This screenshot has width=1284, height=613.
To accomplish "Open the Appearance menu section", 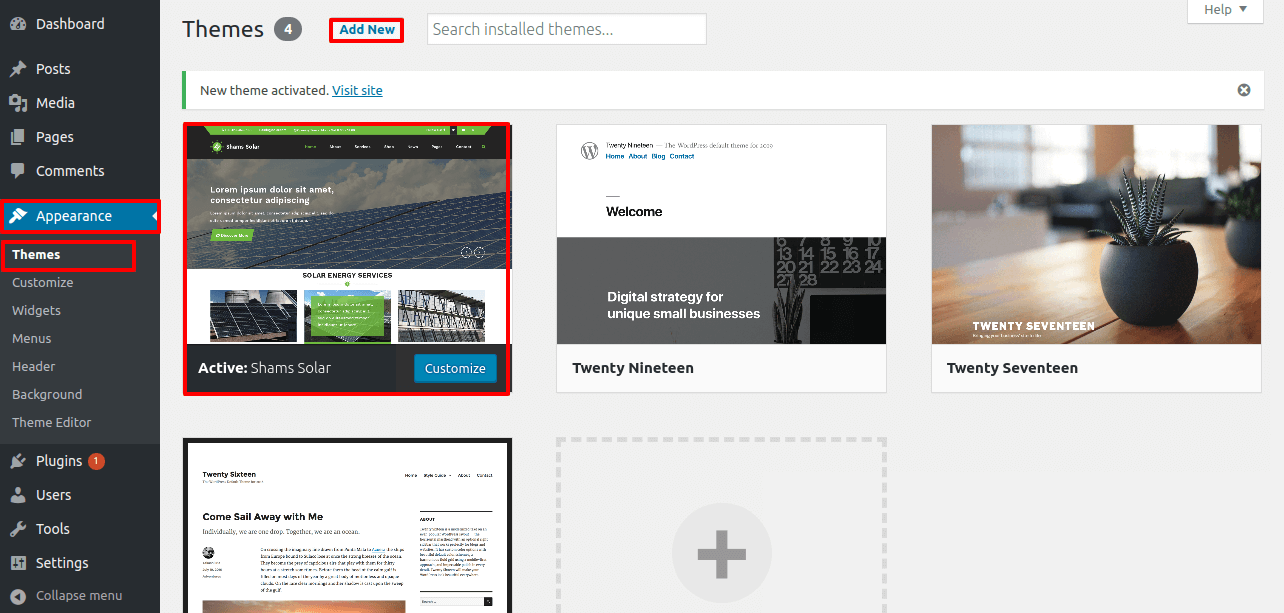I will [x=74, y=216].
